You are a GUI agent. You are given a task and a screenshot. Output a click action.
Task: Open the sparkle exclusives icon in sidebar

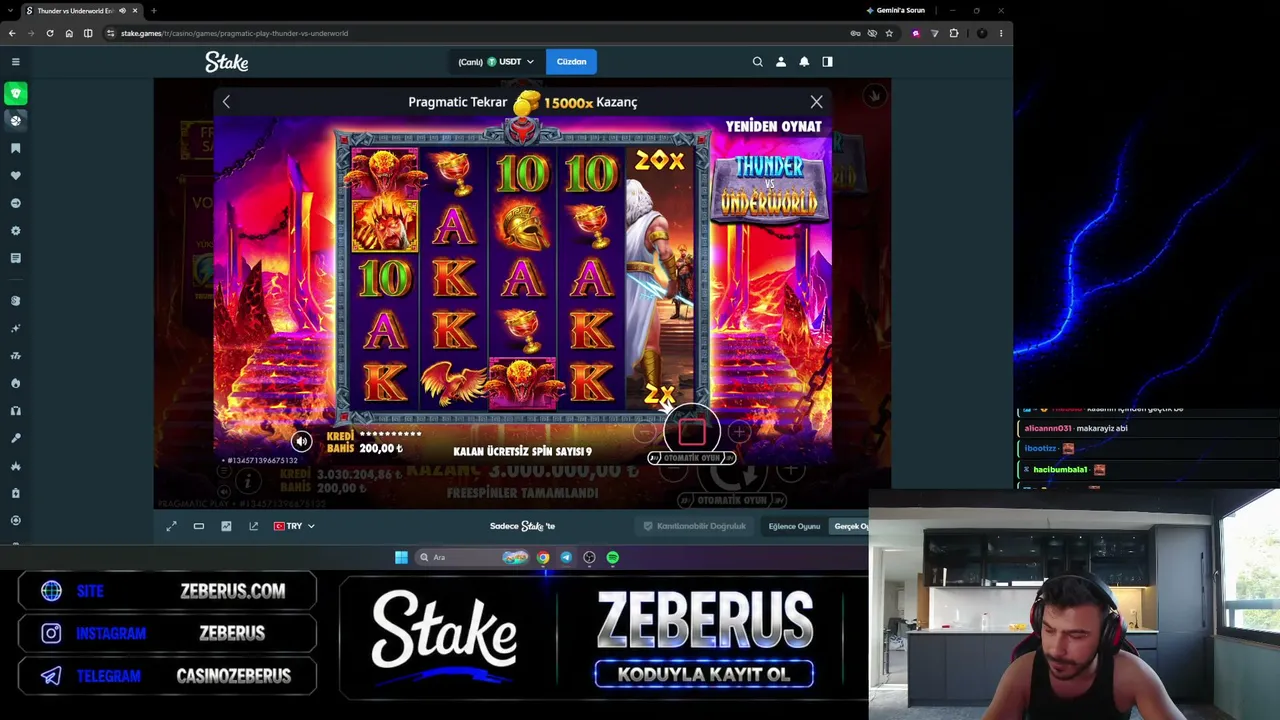[15, 328]
